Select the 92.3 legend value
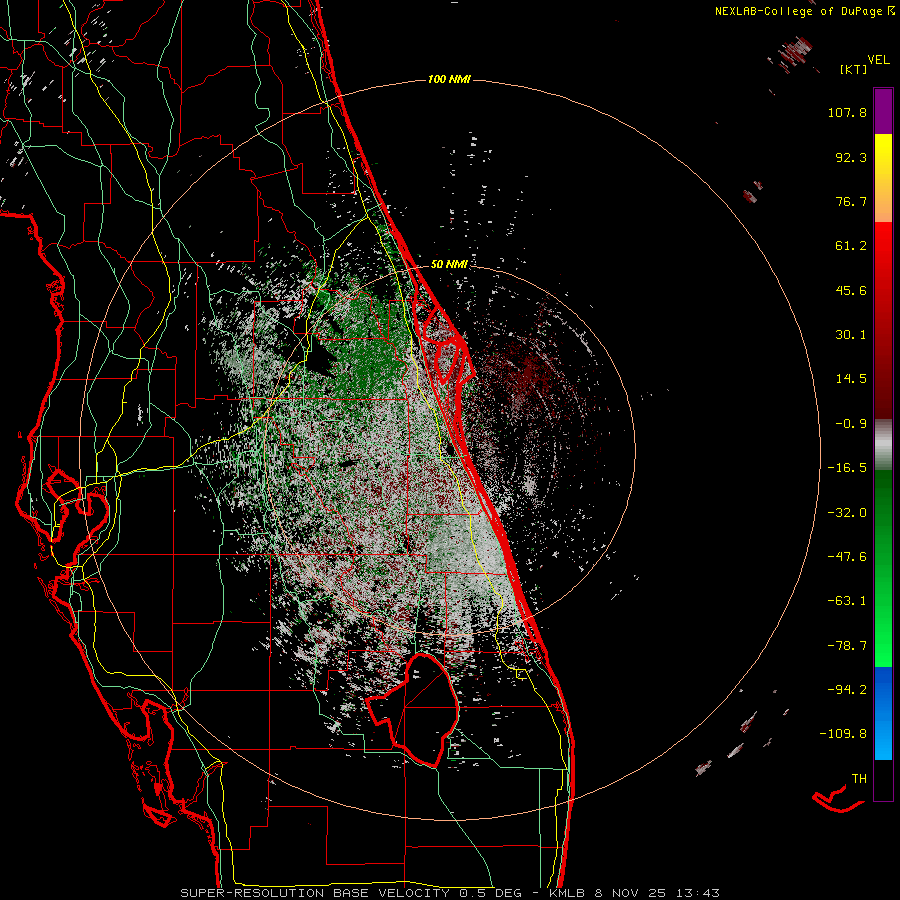Image resolution: width=900 pixels, height=900 pixels. (851, 157)
